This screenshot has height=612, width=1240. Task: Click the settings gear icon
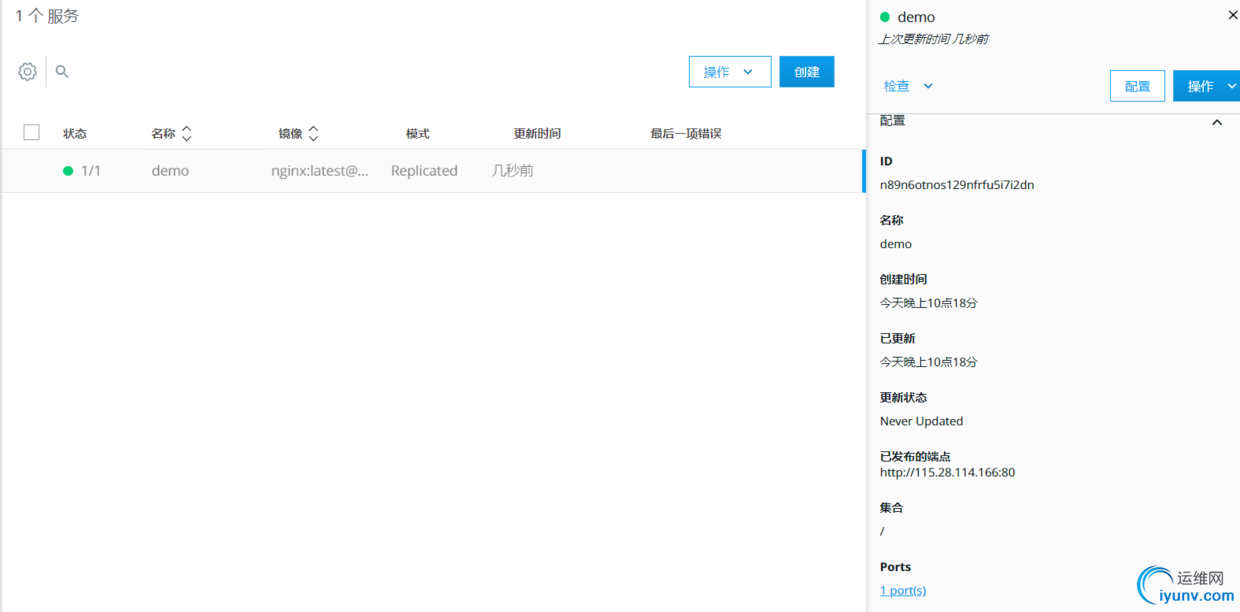point(28,72)
